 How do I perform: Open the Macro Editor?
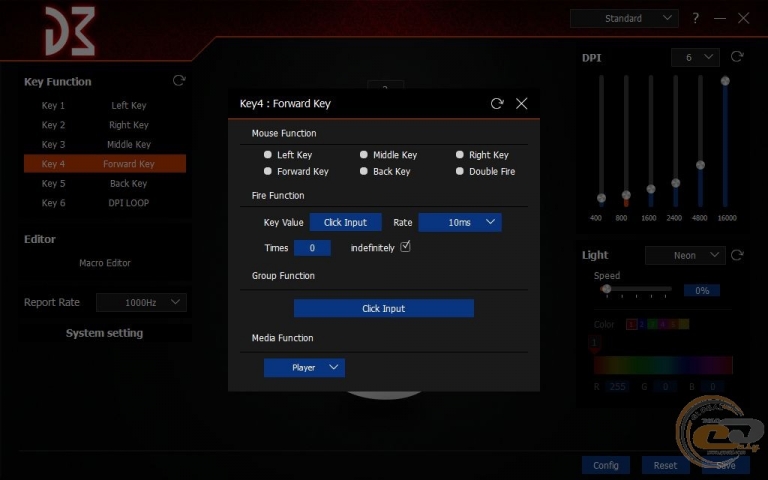click(x=105, y=263)
